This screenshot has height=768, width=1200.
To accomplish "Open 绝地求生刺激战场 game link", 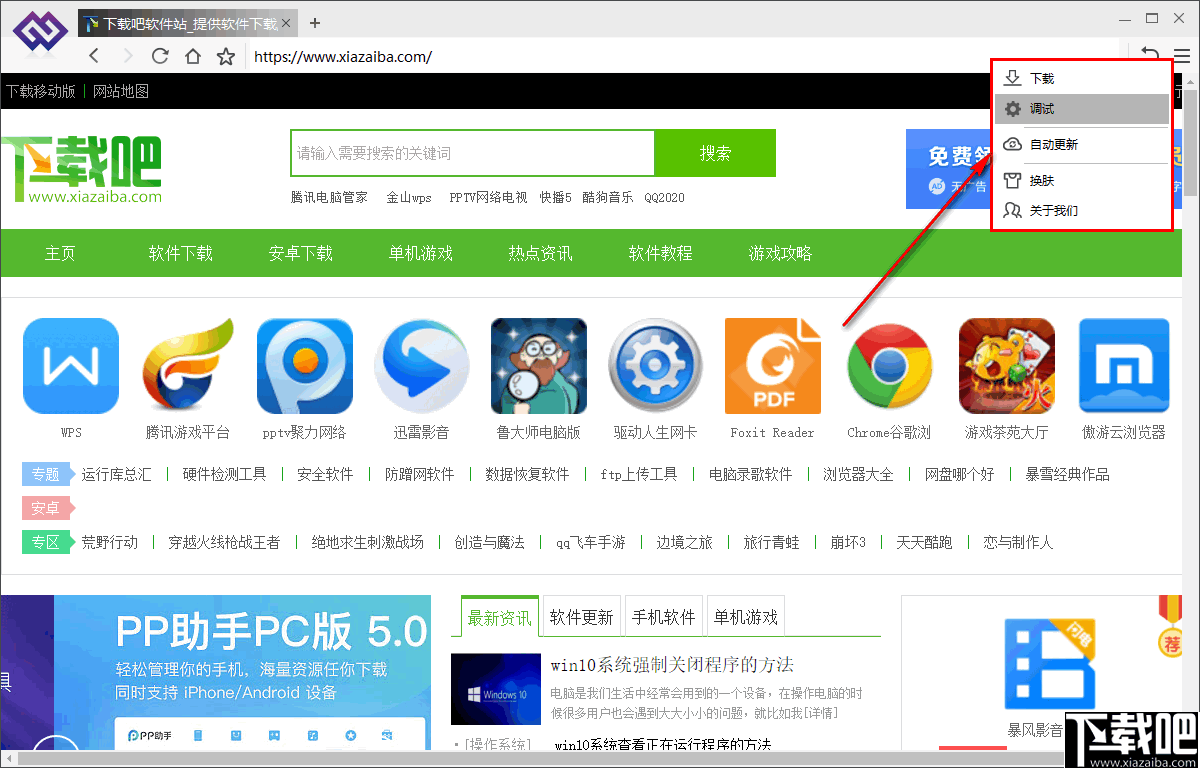I will point(367,542).
